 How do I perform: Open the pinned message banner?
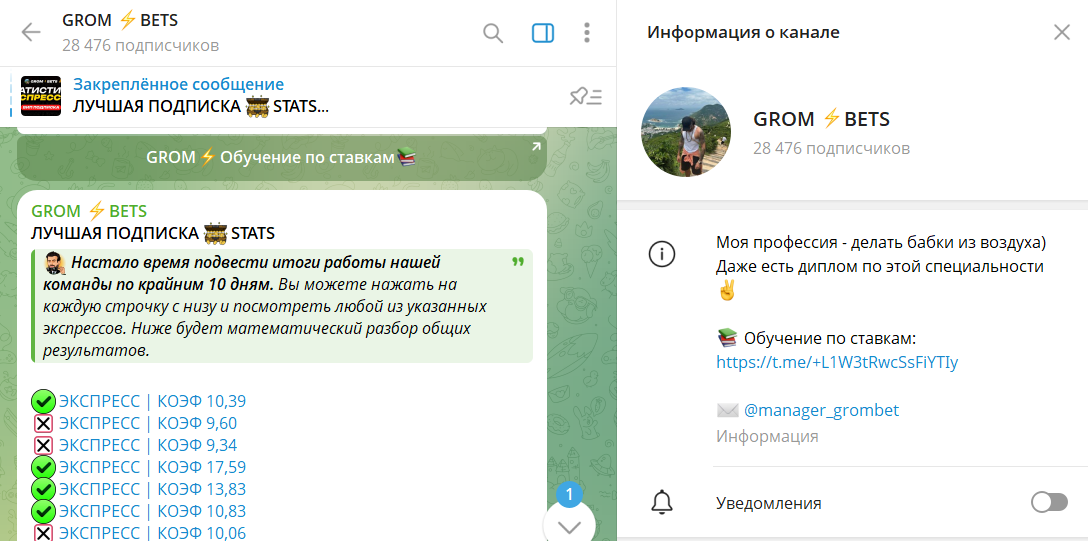(x=200, y=96)
